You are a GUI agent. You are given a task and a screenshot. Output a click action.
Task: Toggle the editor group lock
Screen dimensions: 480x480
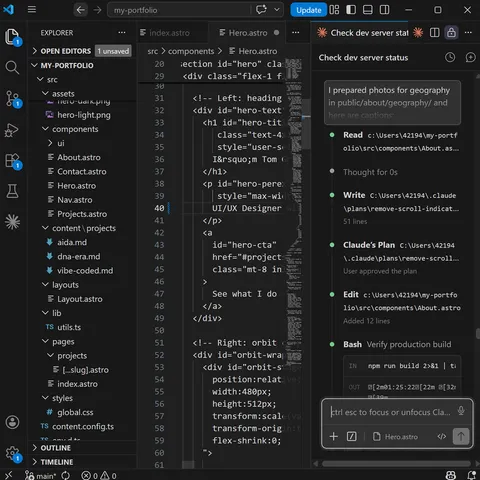(451, 33)
